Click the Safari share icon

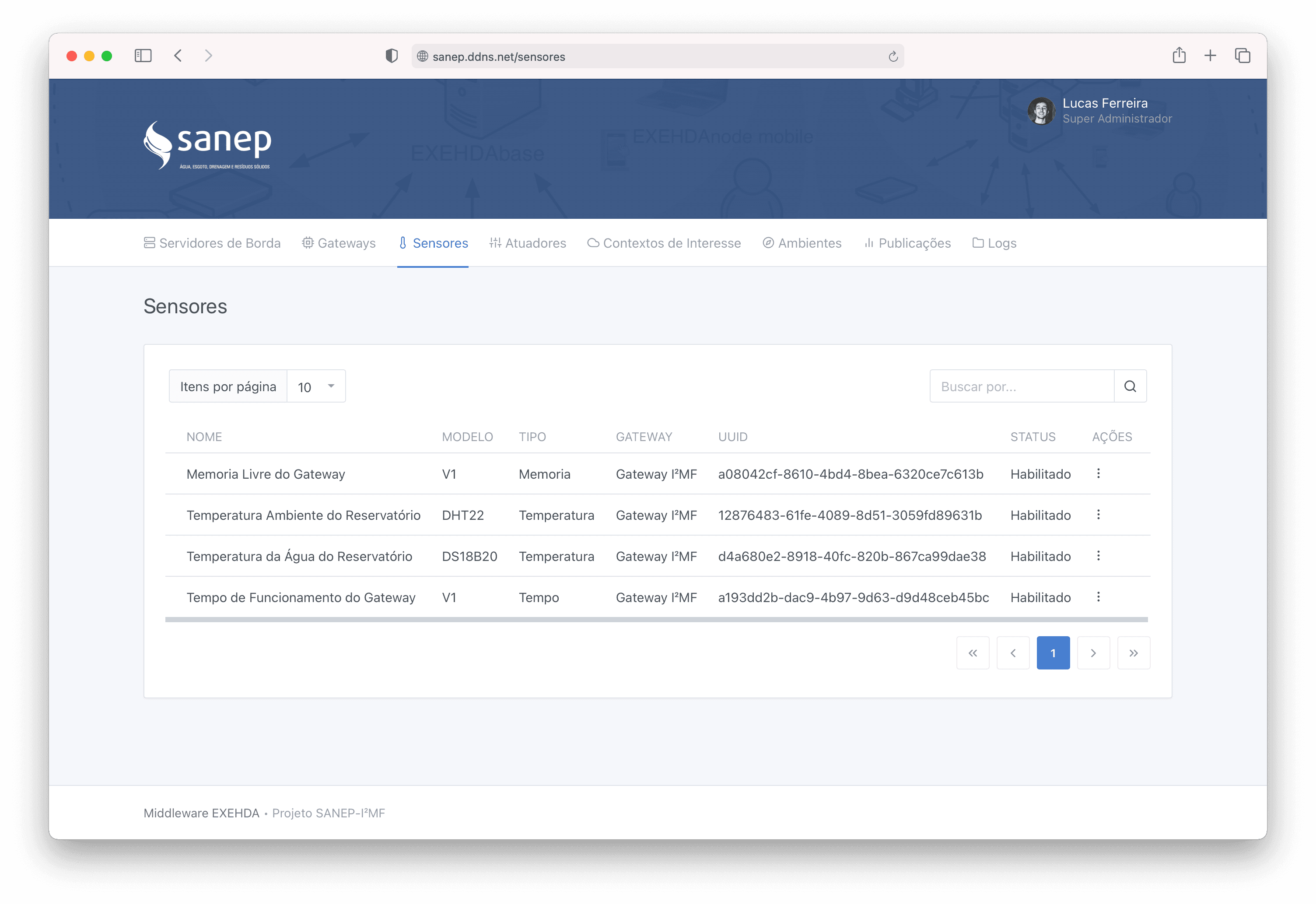click(x=1179, y=56)
